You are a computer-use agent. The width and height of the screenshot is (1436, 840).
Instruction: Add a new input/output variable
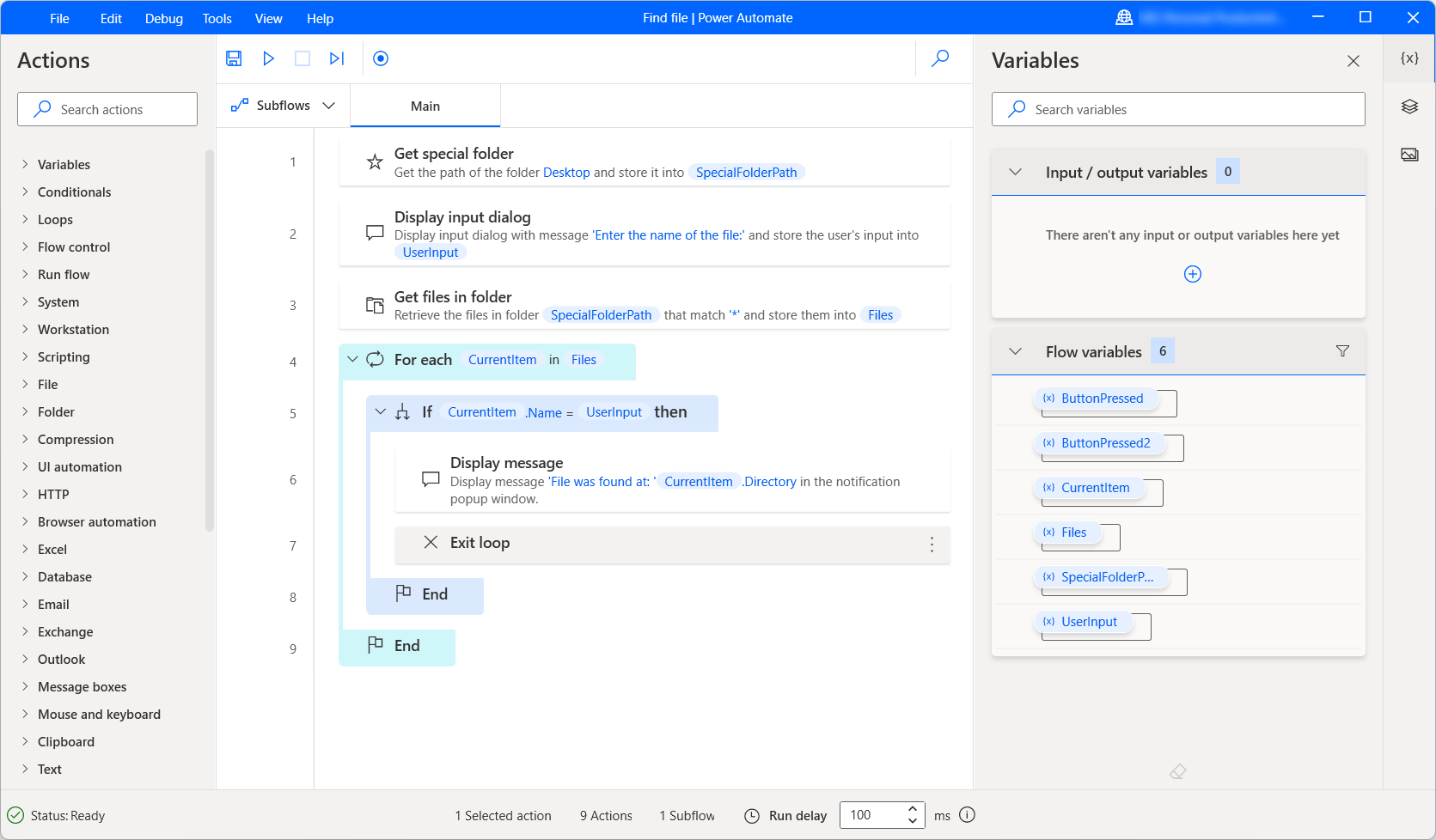click(1192, 274)
